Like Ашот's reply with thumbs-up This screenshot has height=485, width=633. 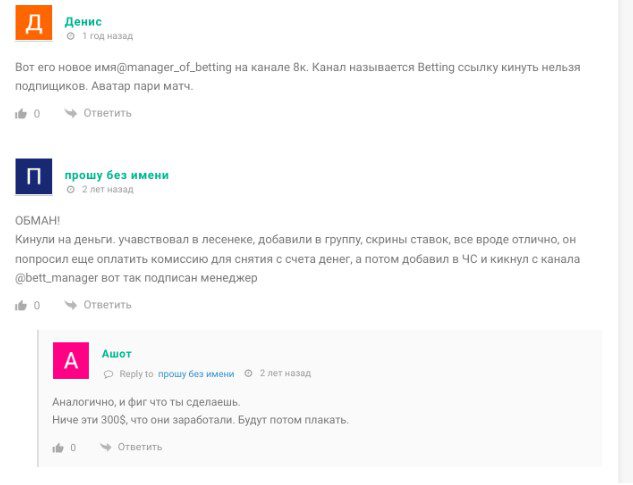point(57,448)
